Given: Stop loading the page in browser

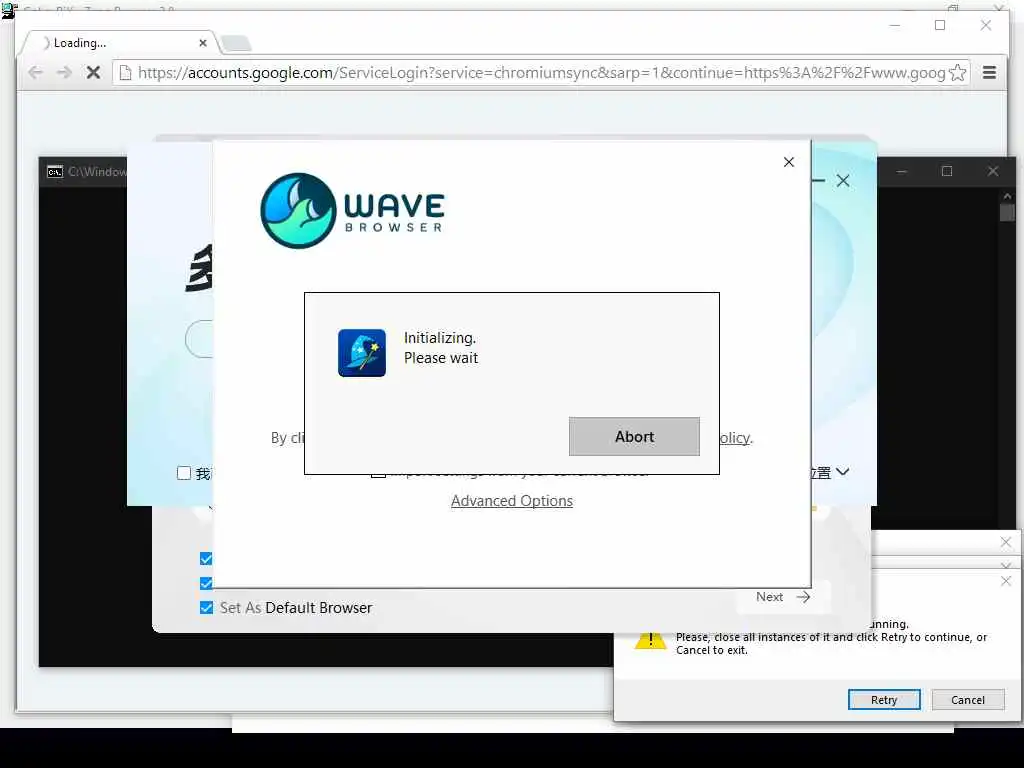Looking at the screenshot, I should 93,72.
